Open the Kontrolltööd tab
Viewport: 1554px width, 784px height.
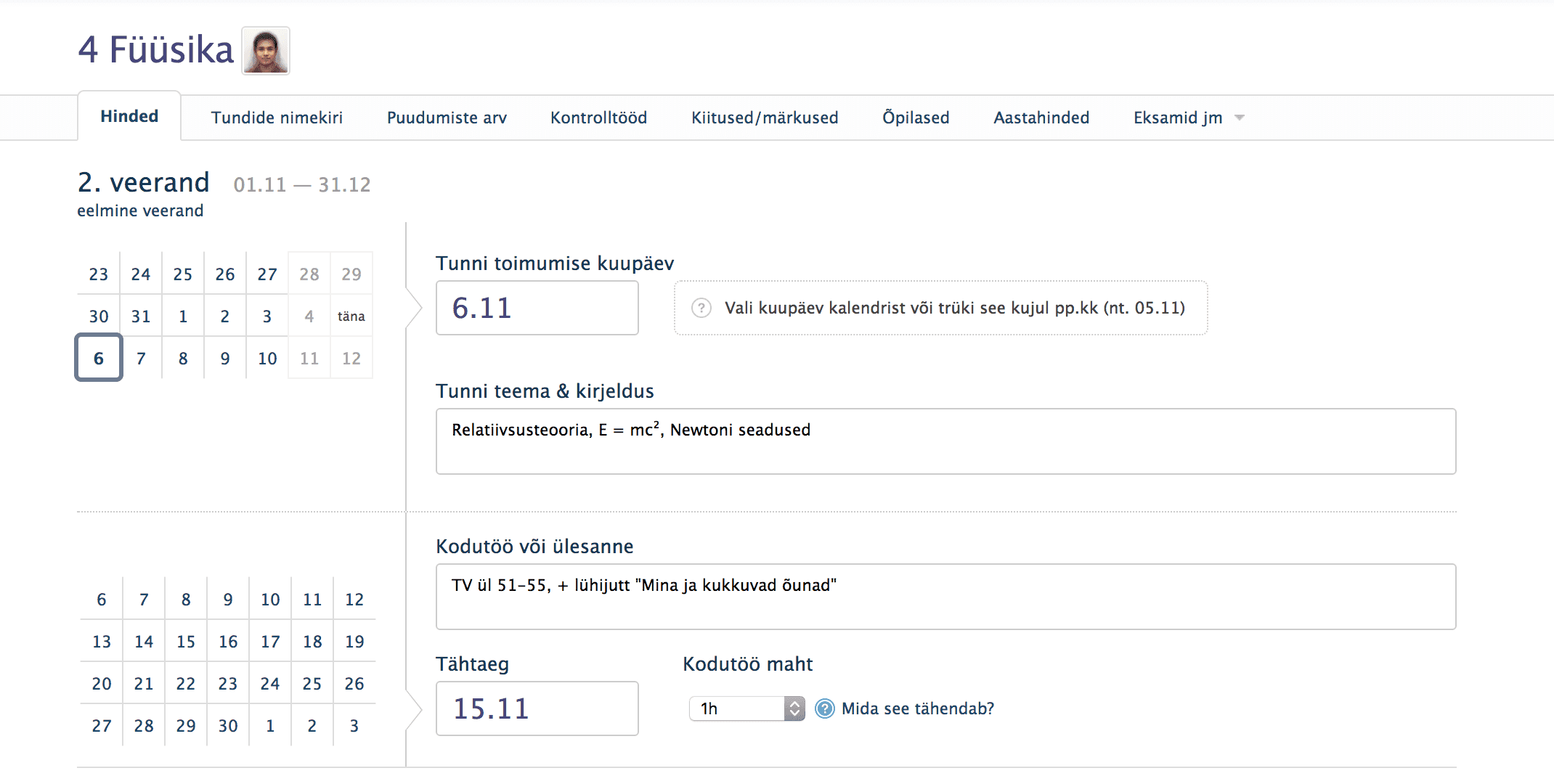click(x=598, y=118)
